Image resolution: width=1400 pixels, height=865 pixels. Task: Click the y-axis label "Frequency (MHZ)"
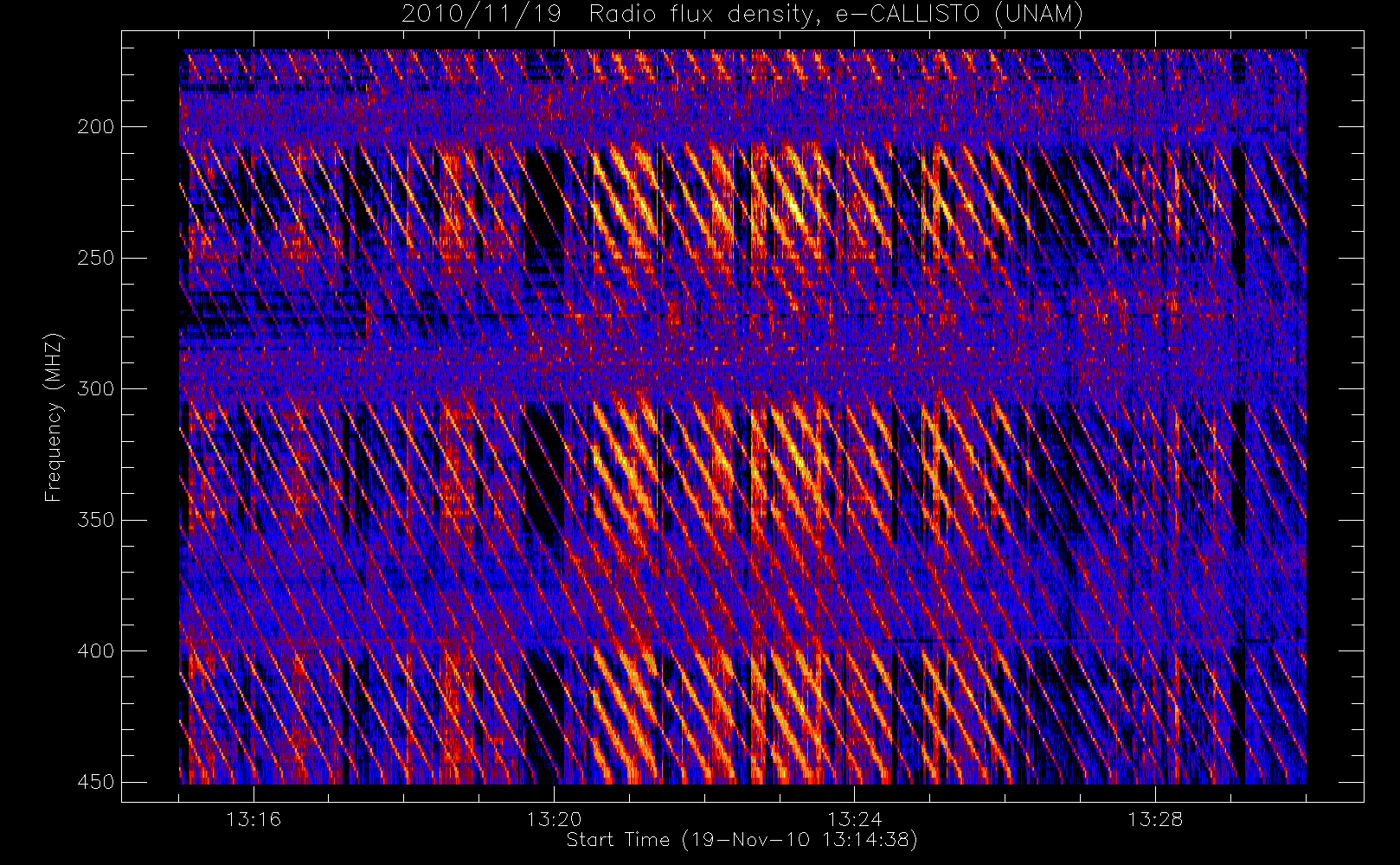pyautogui.click(x=54, y=417)
